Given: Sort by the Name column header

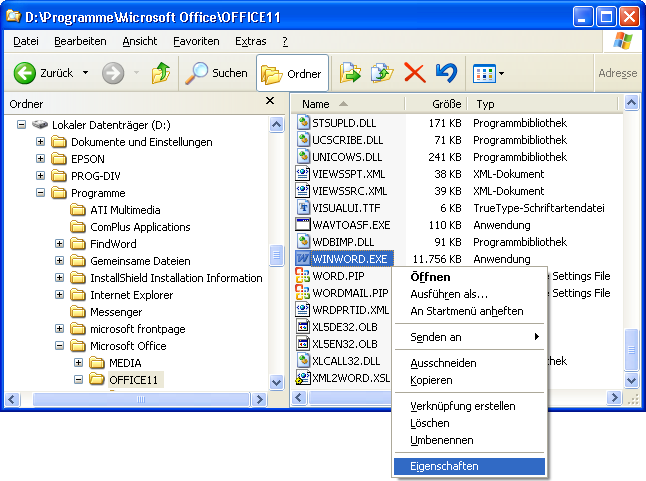Looking at the screenshot, I should (349, 104).
